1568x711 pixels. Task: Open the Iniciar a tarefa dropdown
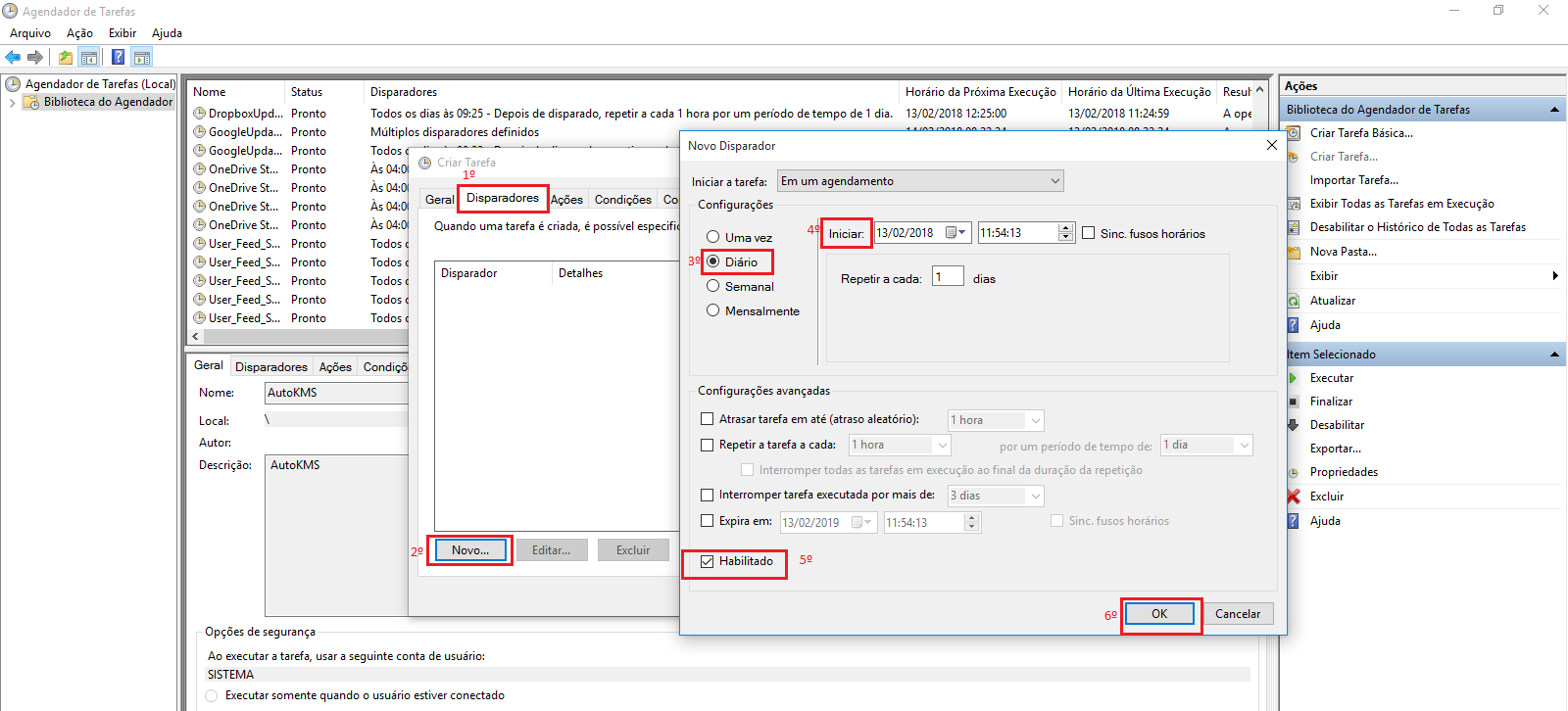click(x=1054, y=181)
